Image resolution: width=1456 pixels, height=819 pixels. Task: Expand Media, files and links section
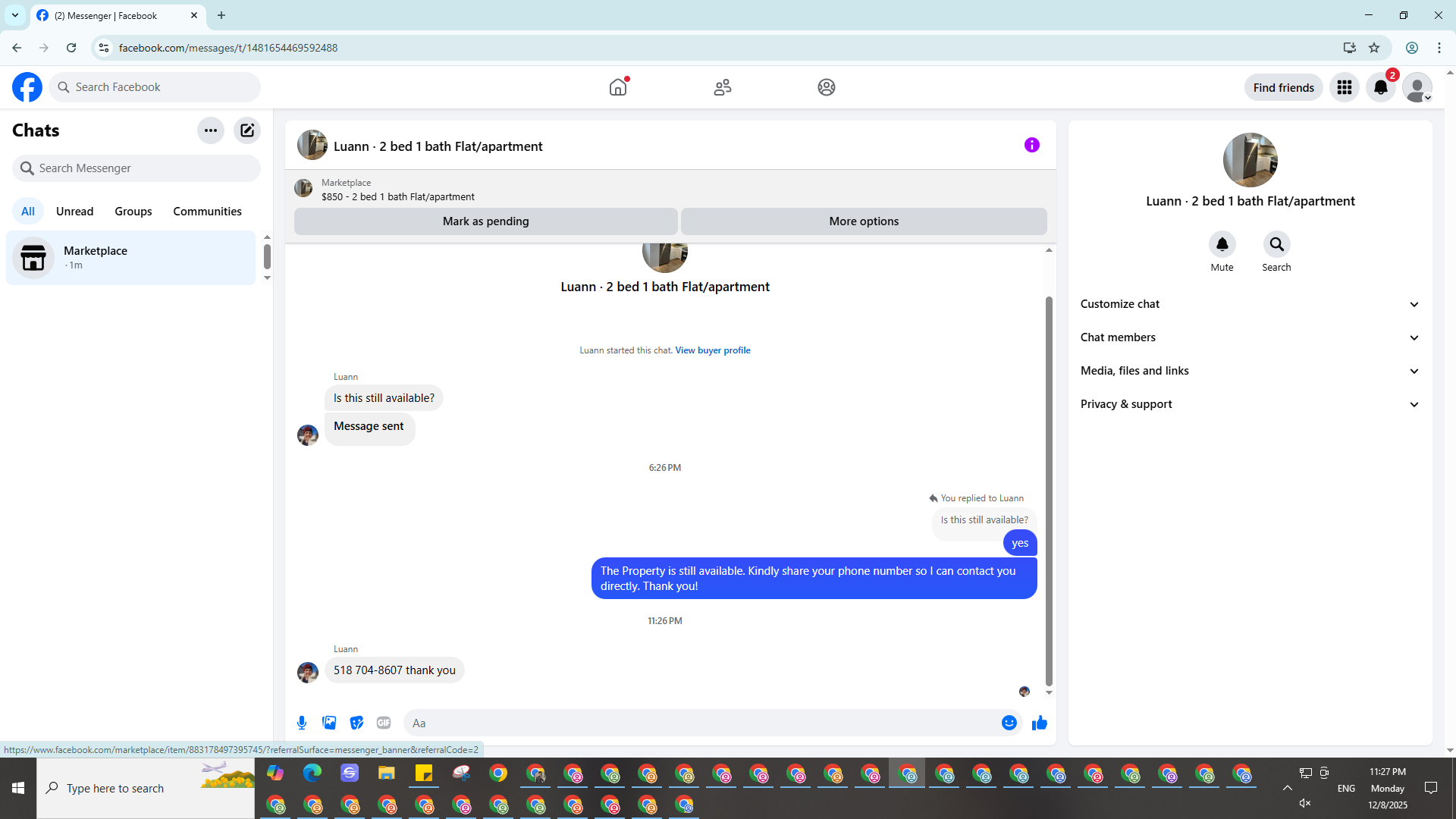(1250, 371)
